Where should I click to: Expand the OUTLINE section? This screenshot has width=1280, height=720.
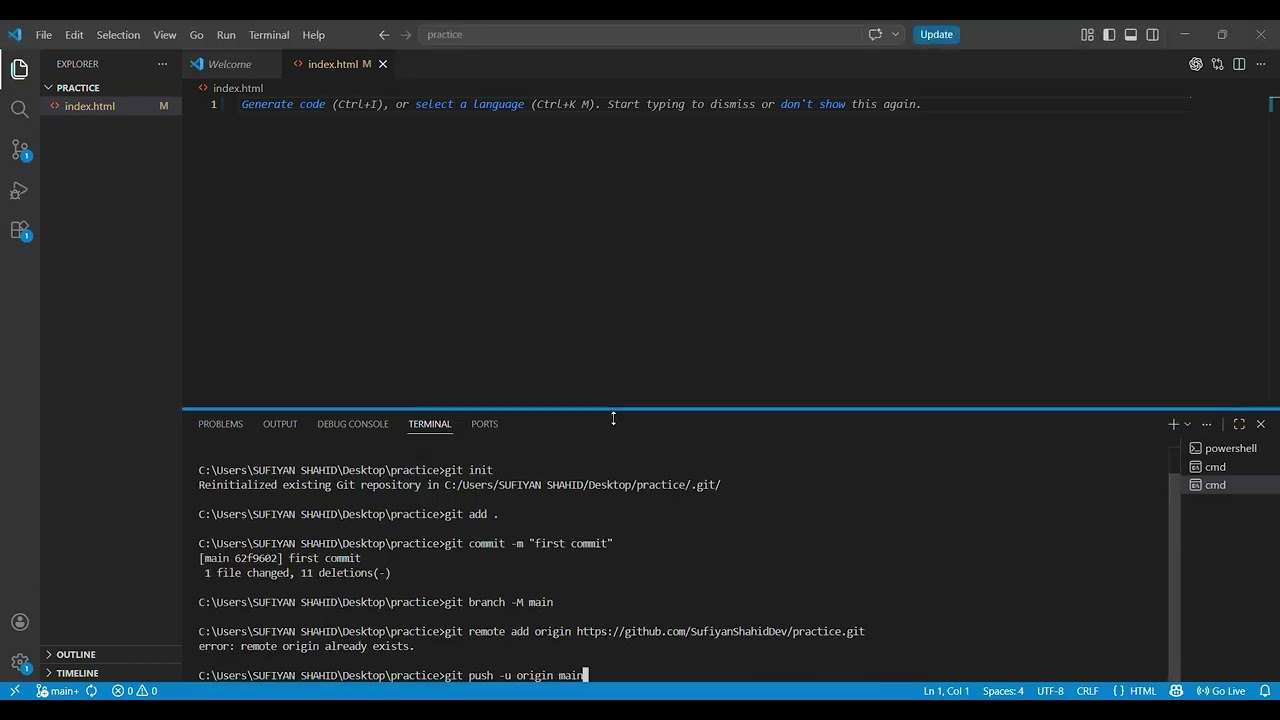112,654
